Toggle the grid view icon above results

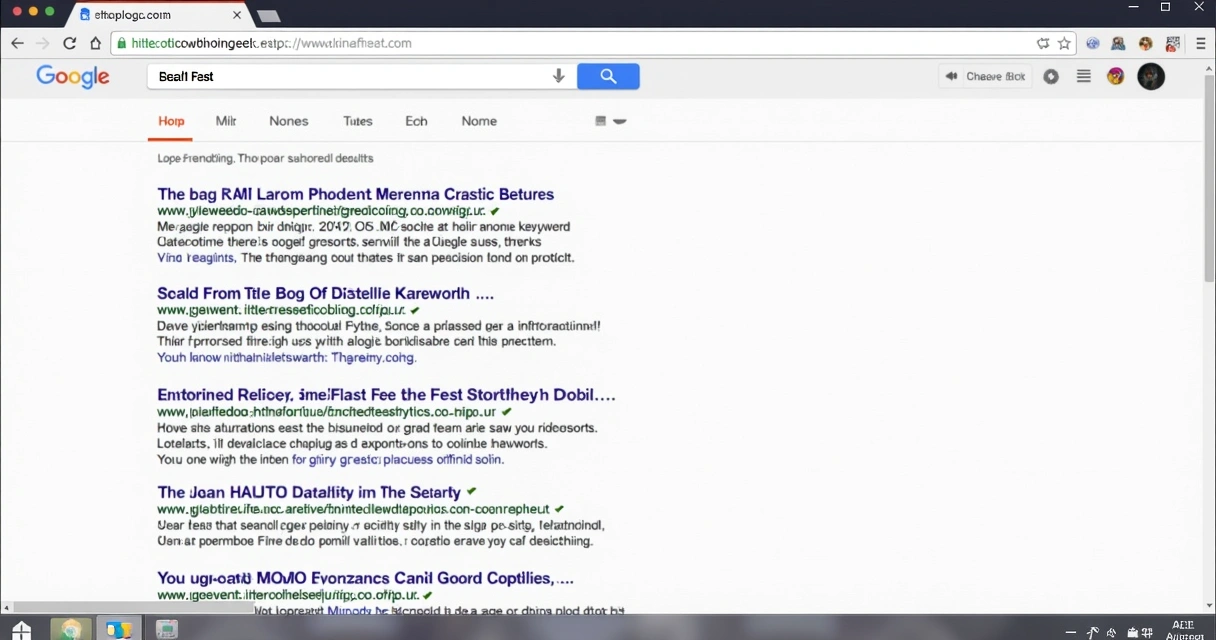click(x=603, y=120)
